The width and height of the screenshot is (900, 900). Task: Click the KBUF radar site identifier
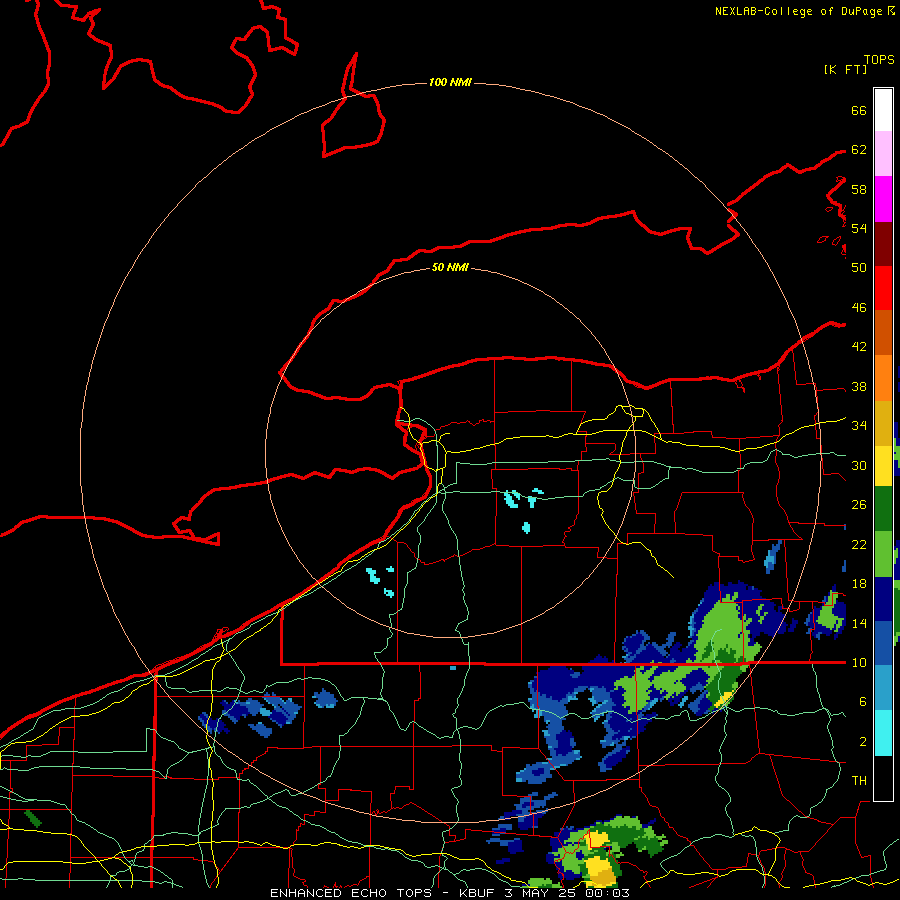[x=476, y=893]
